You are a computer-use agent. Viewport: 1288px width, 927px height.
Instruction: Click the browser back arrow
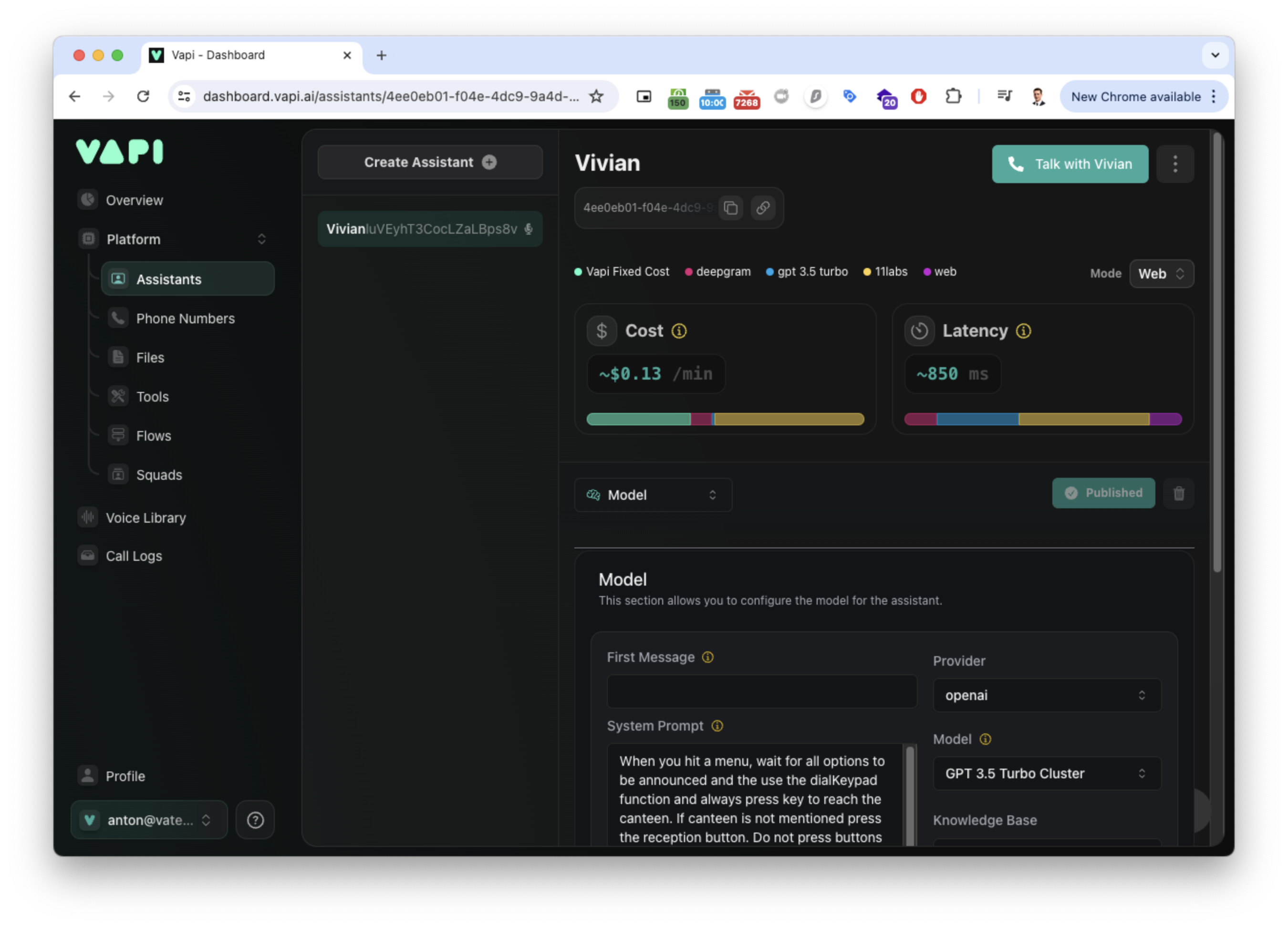click(74, 96)
